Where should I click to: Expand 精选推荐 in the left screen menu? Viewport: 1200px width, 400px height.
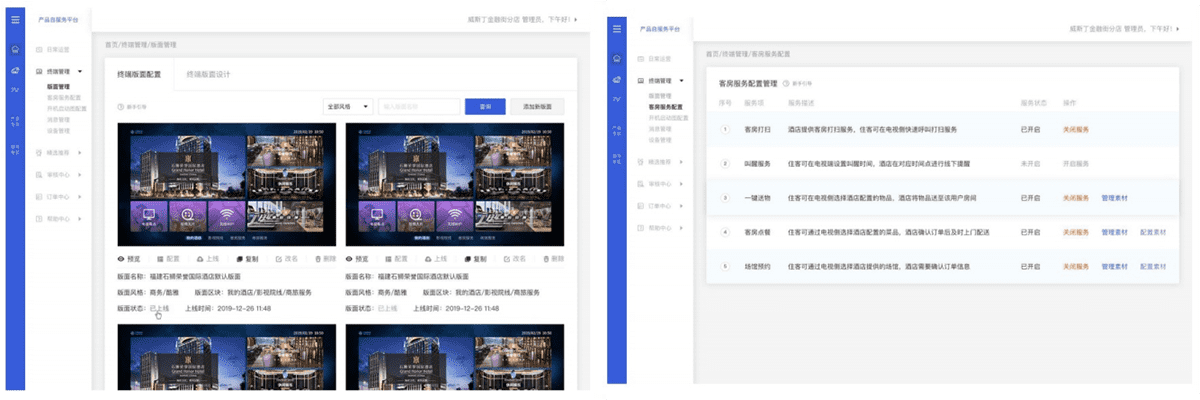tap(79, 152)
